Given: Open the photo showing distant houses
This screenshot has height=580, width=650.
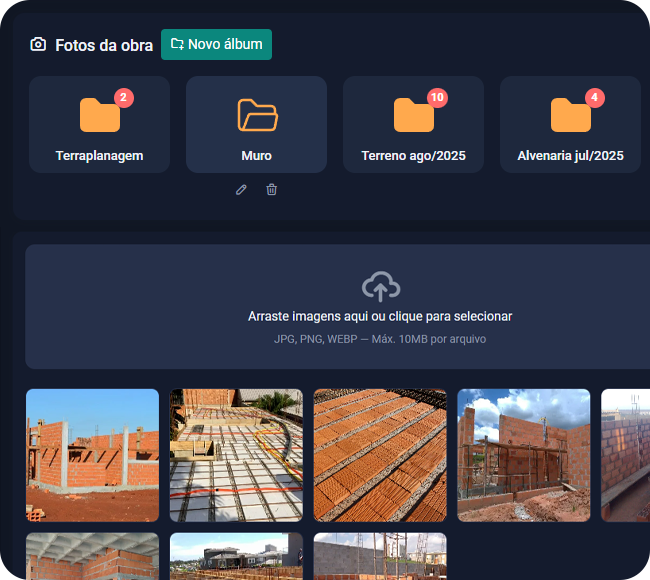Looking at the screenshot, I should 236,556.
